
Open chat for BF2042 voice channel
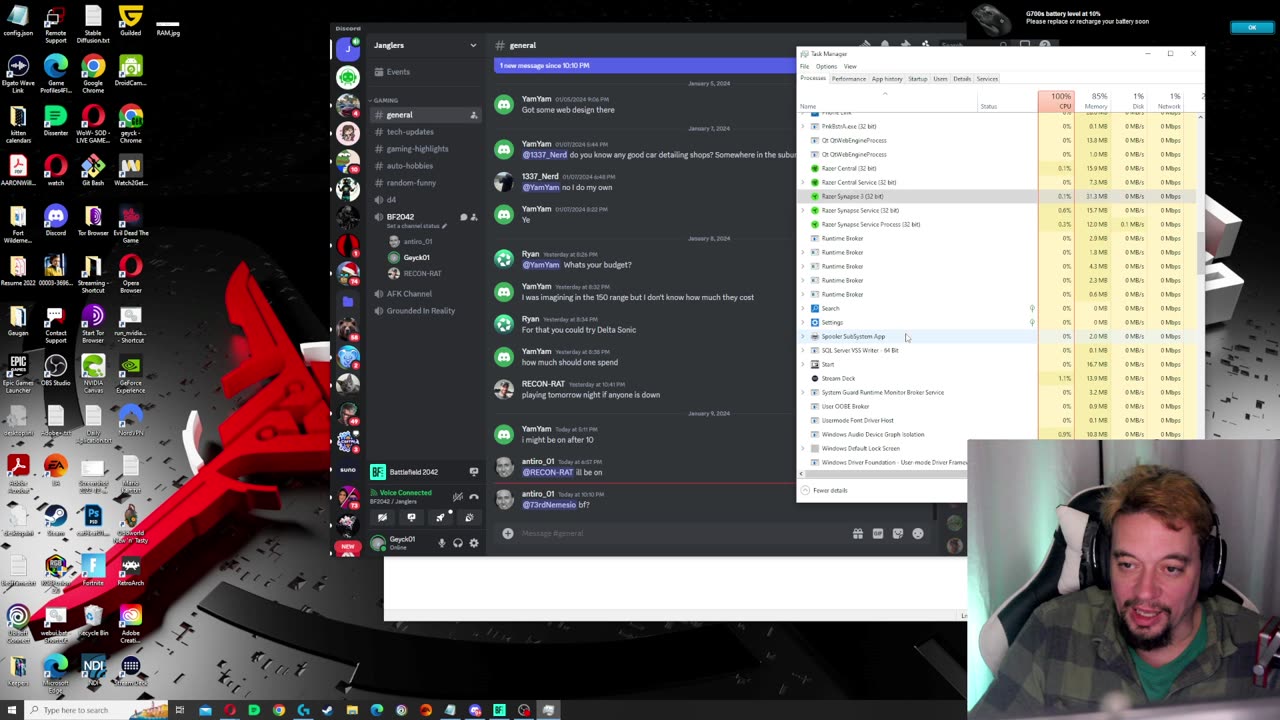point(464,217)
